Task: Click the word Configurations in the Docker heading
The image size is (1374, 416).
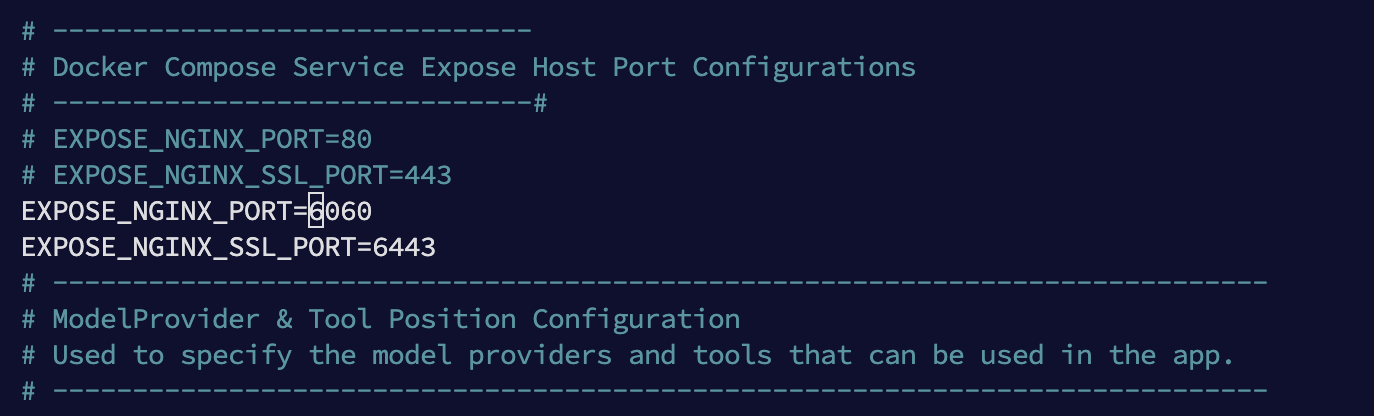Action: pyautogui.click(x=804, y=67)
